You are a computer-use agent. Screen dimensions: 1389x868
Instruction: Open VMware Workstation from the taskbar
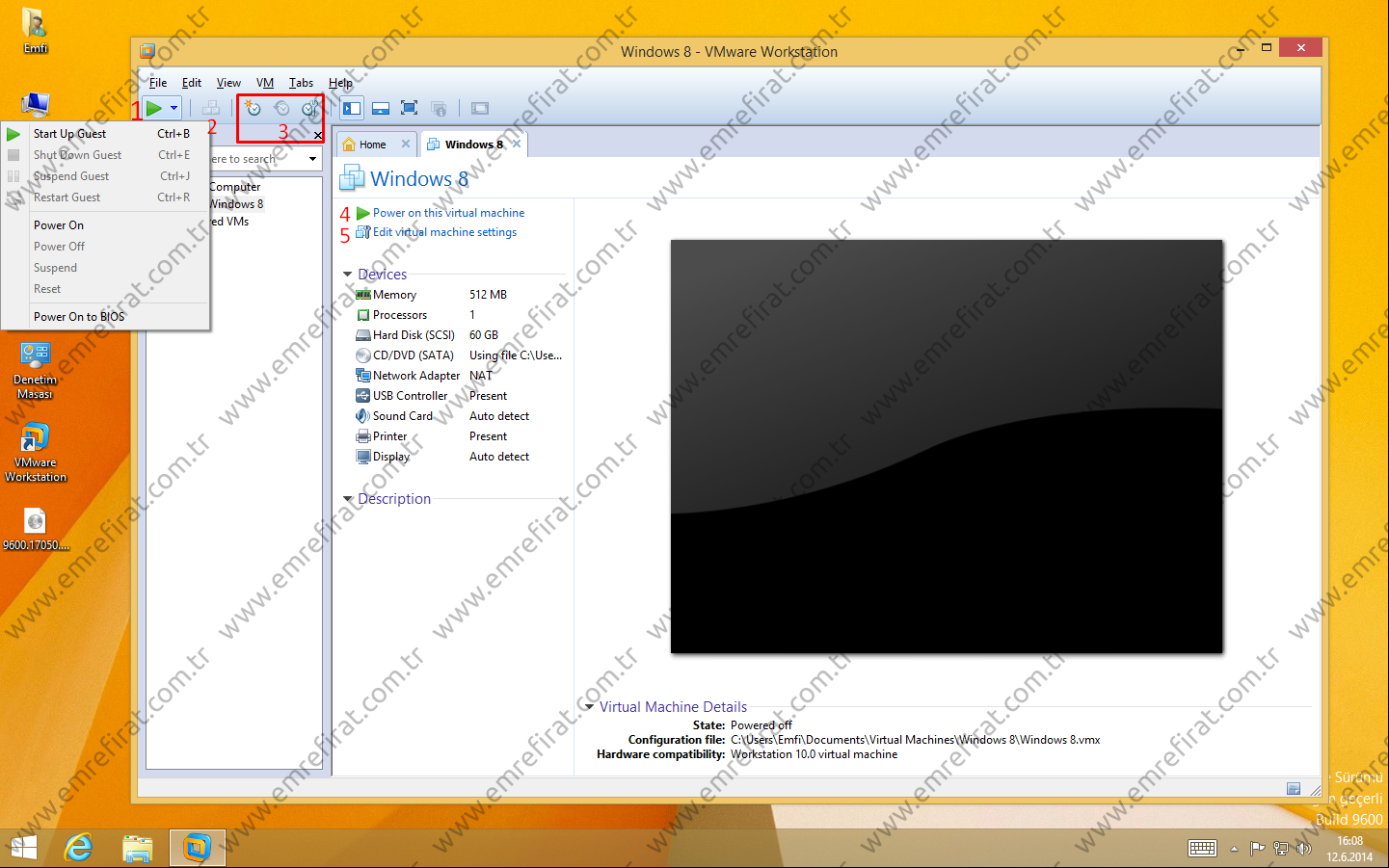pos(197,848)
